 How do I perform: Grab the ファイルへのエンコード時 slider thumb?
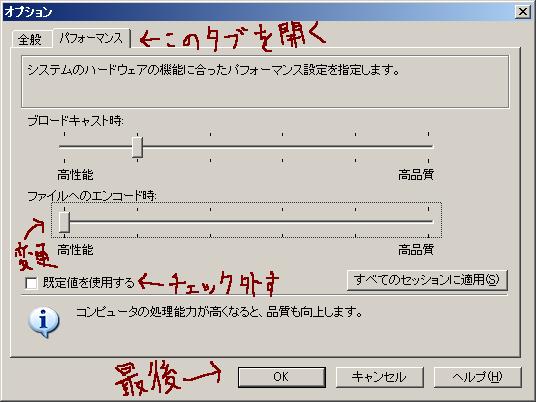(64, 222)
